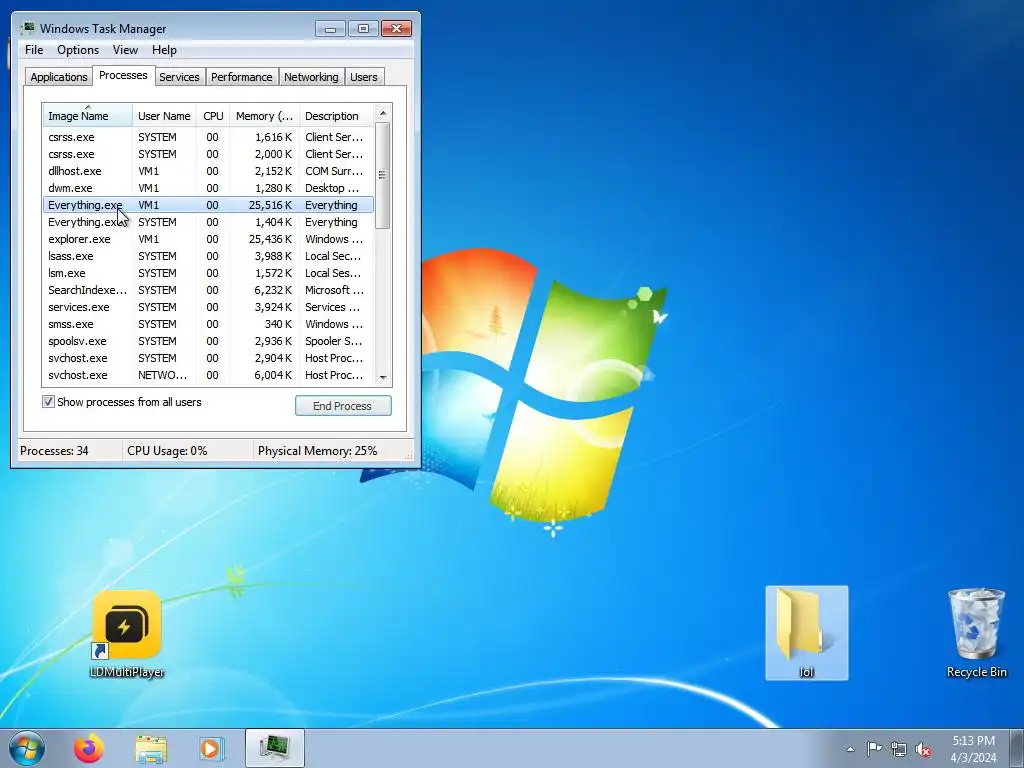1024x768 pixels.
Task: Select the Processes tab
Action: (x=123, y=75)
